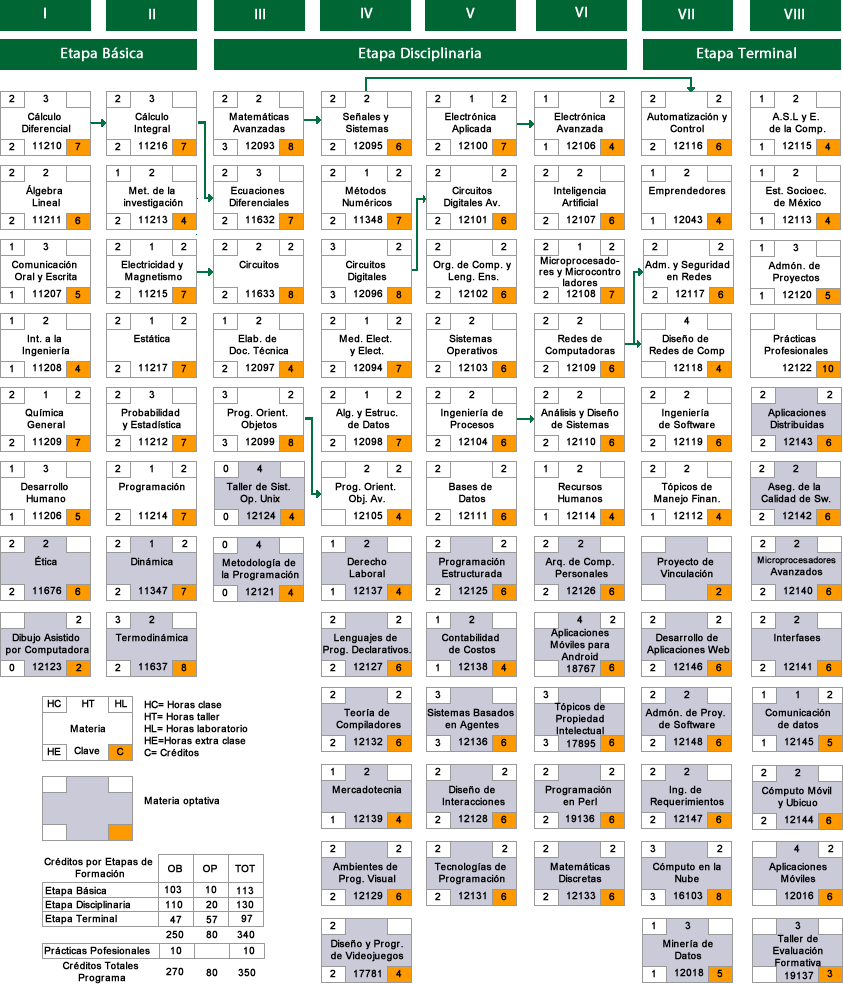The width and height of the screenshot is (843, 984).
Task: Select the Mercadotecnia elective
Action: [x=367, y=797]
